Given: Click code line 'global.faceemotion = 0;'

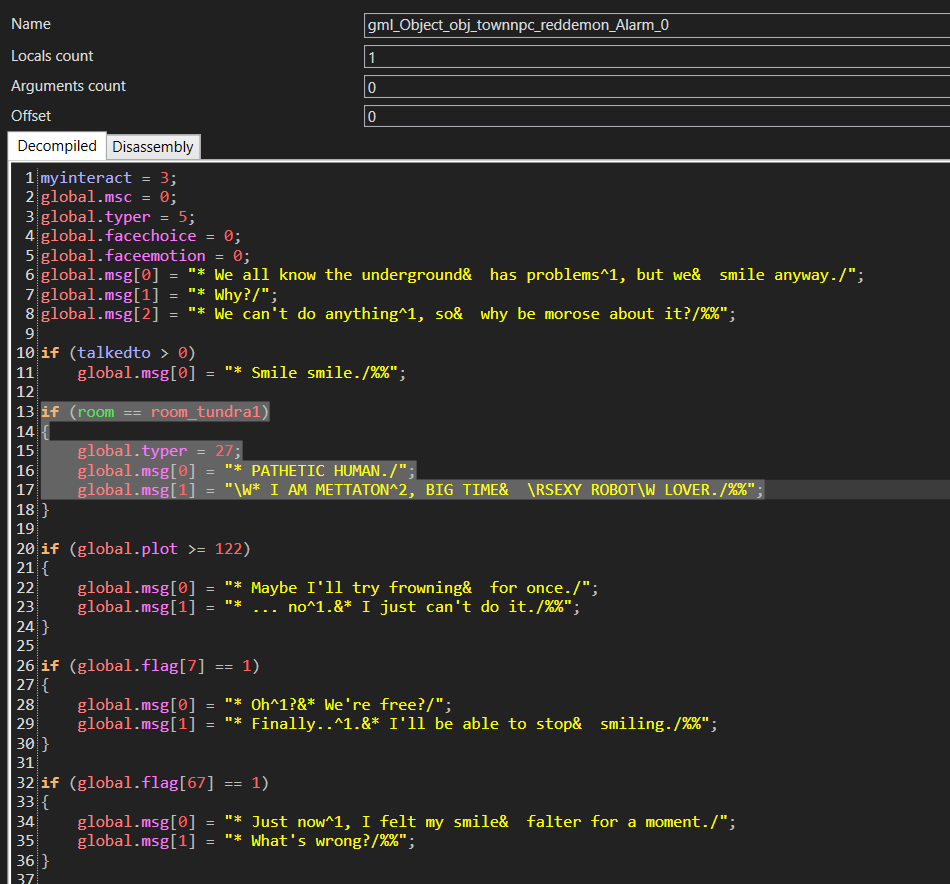Looking at the screenshot, I should click(145, 256).
